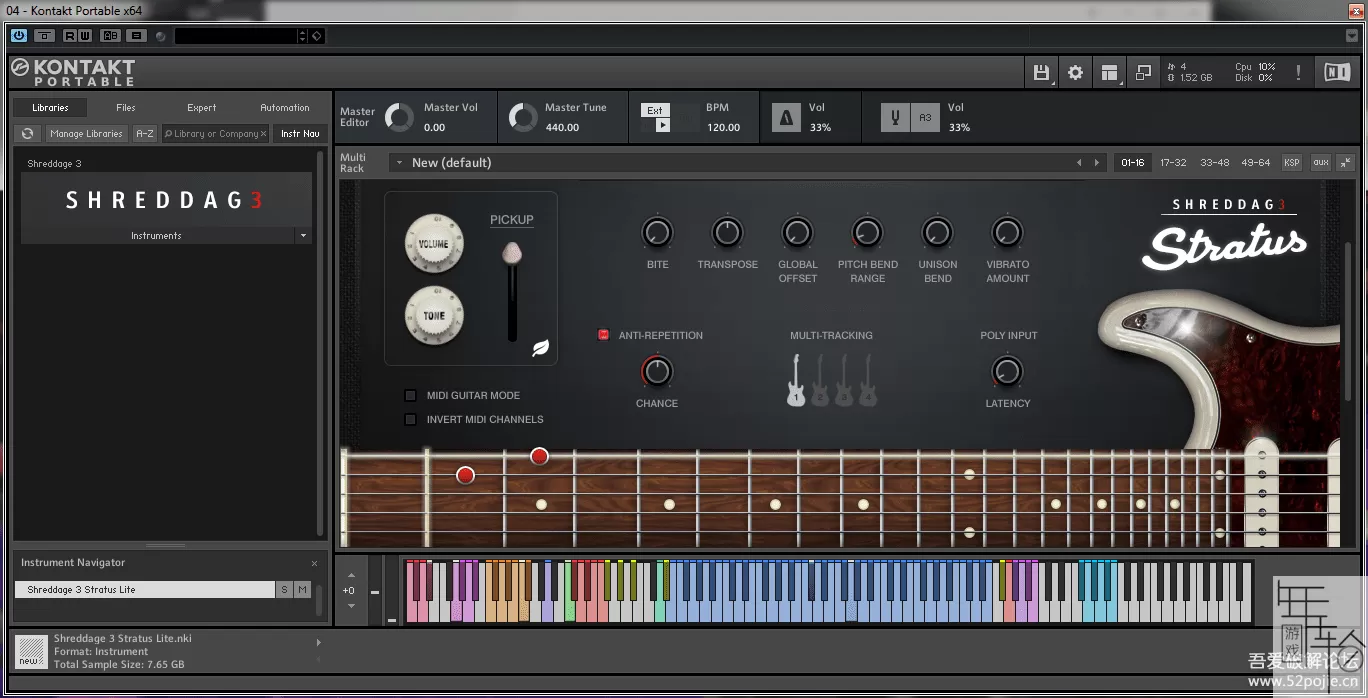The width and height of the screenshot is (1368, 698).
Task: Click the rack minimize arrows icon
Action: point(1345,162)
